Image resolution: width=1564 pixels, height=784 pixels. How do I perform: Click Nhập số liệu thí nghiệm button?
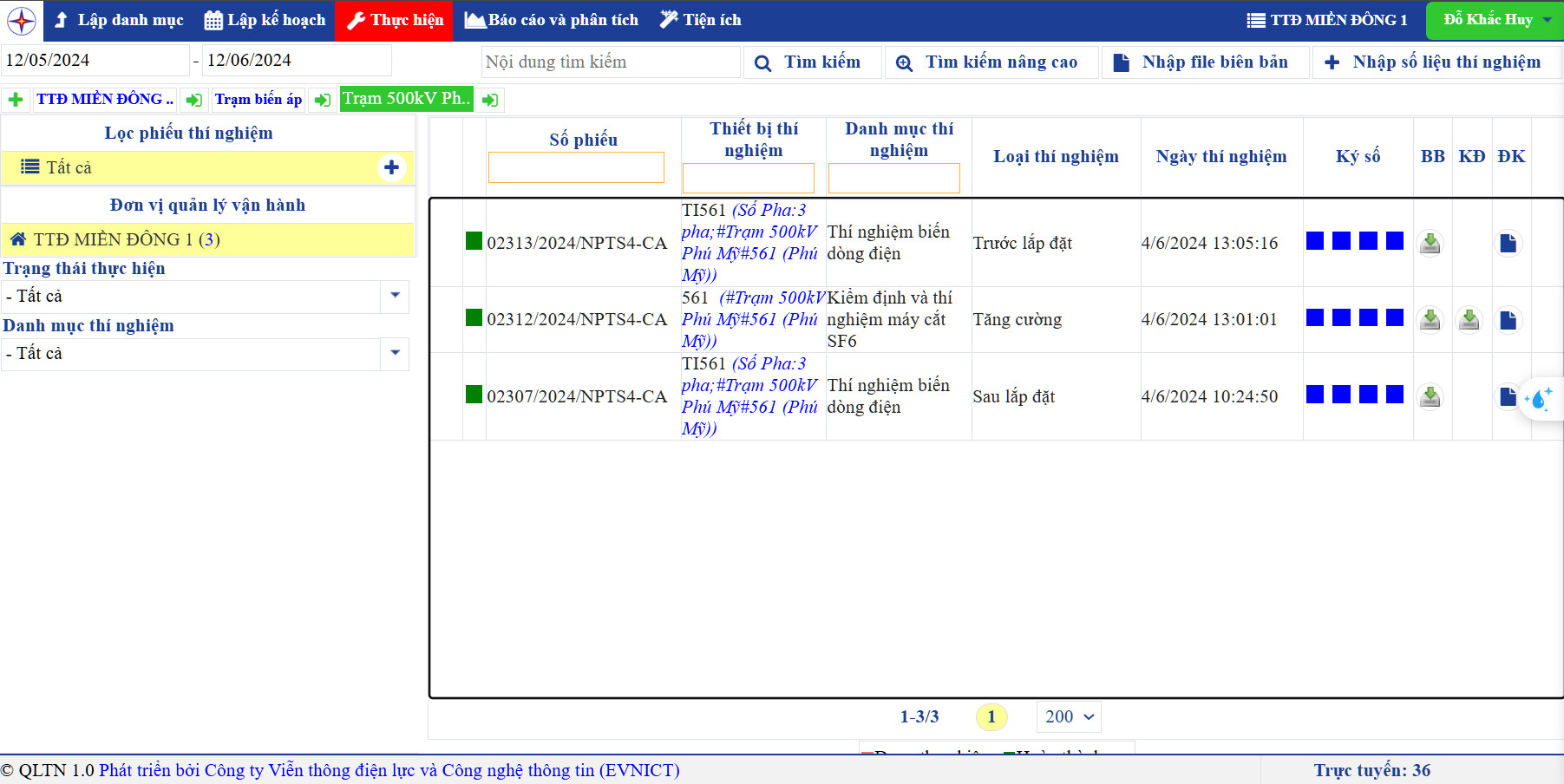(1436, 62)
